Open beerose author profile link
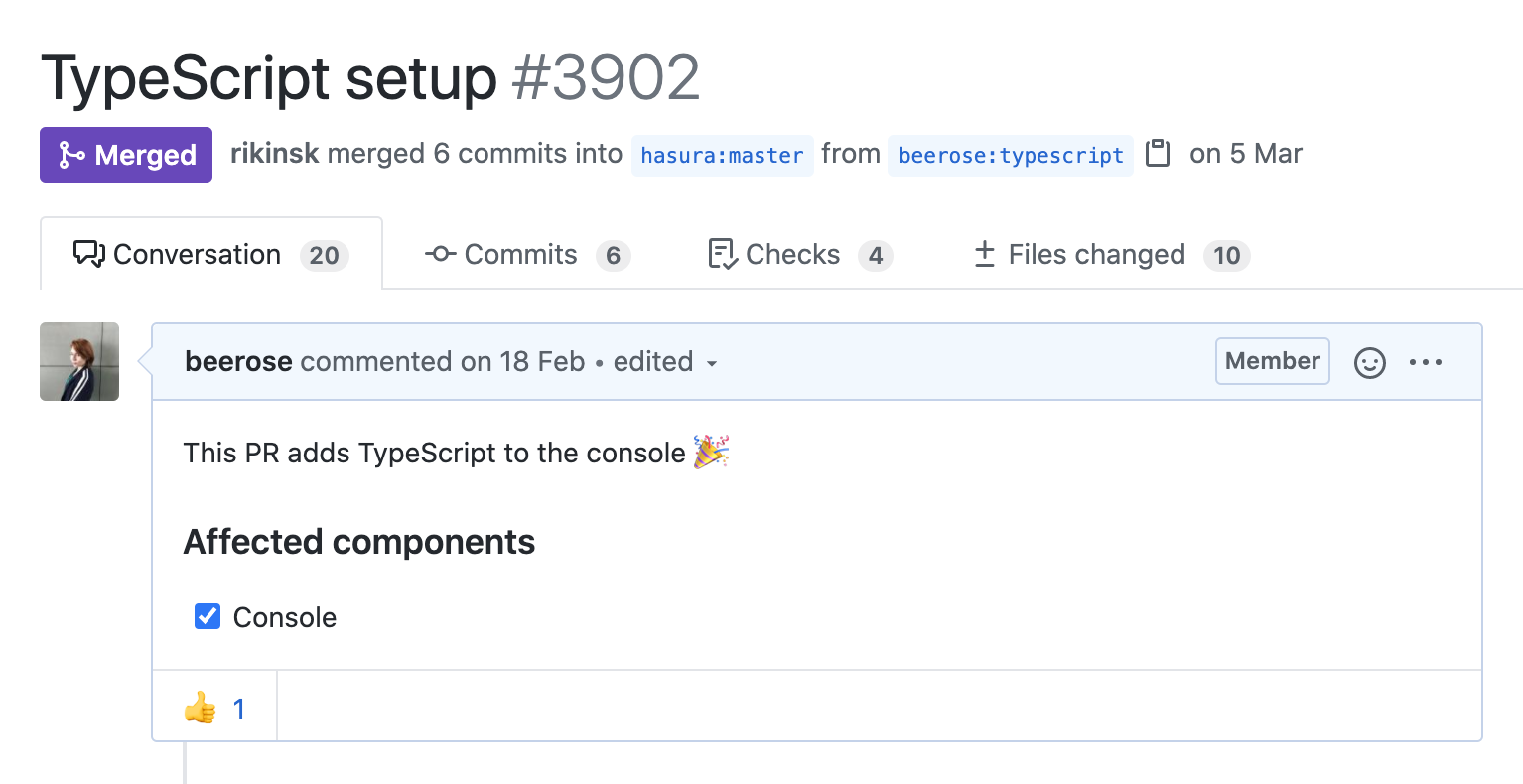The height and width of the screenshot is (784, 1523). (238, 362)
